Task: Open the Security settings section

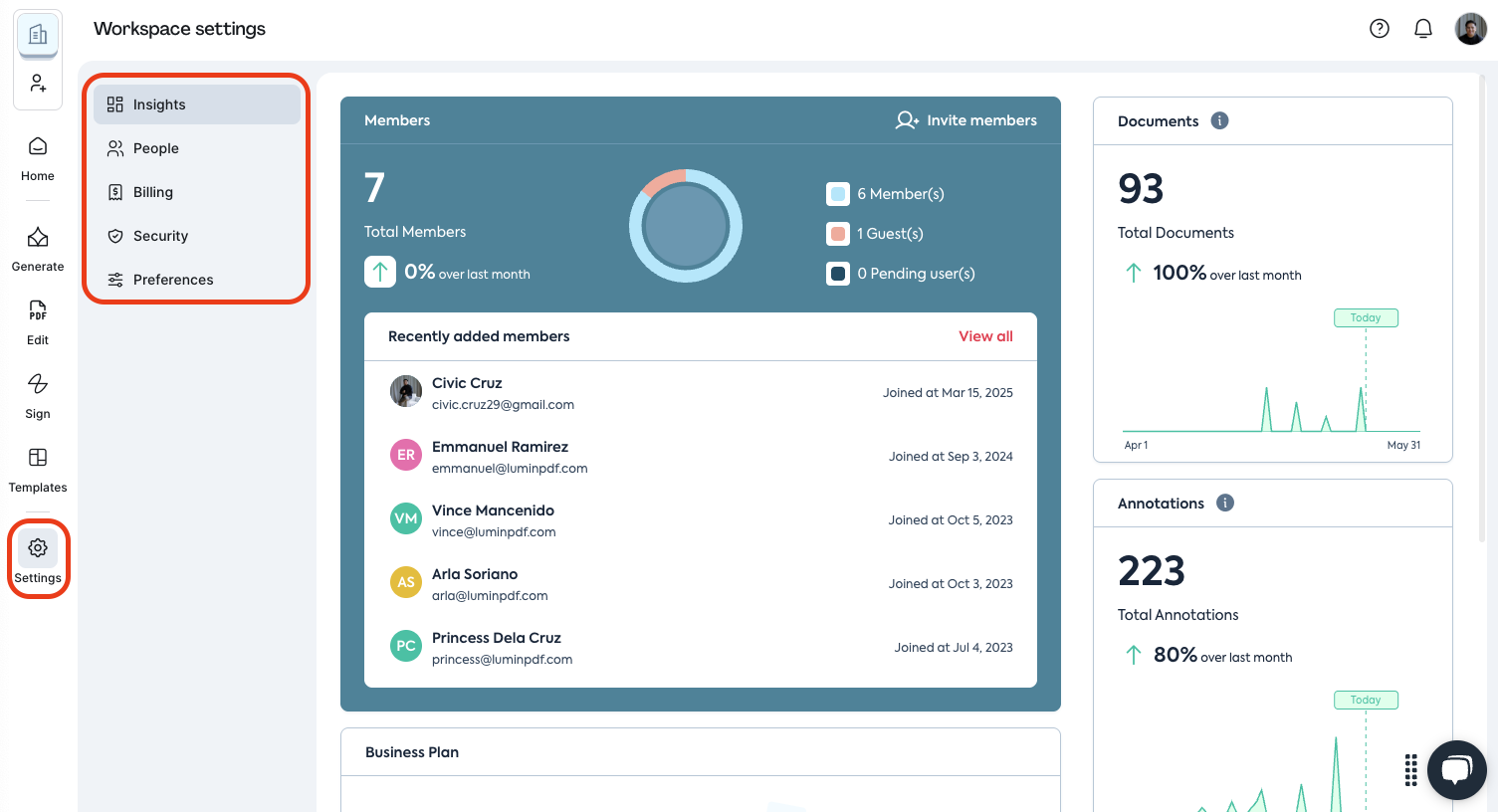Action: 160,236
